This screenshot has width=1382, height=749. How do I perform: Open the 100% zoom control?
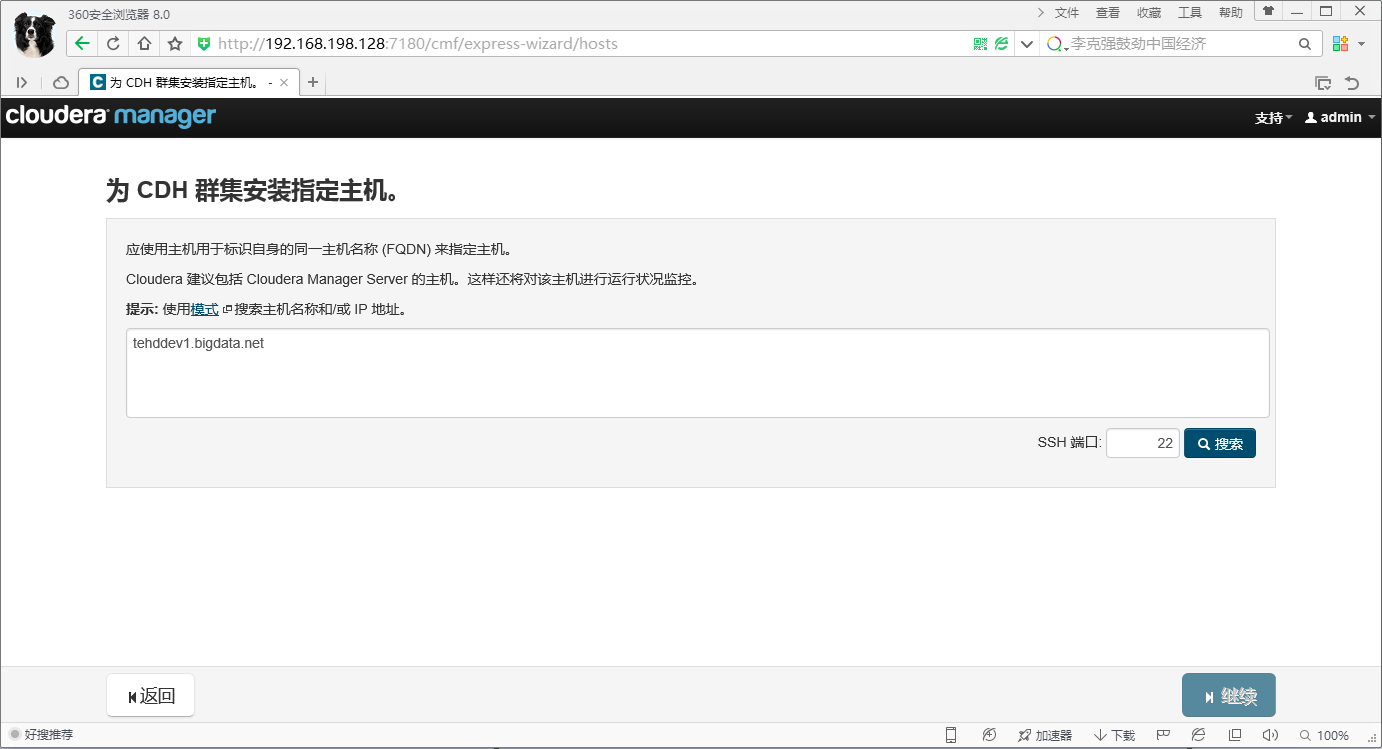(x=1324, y=735)
